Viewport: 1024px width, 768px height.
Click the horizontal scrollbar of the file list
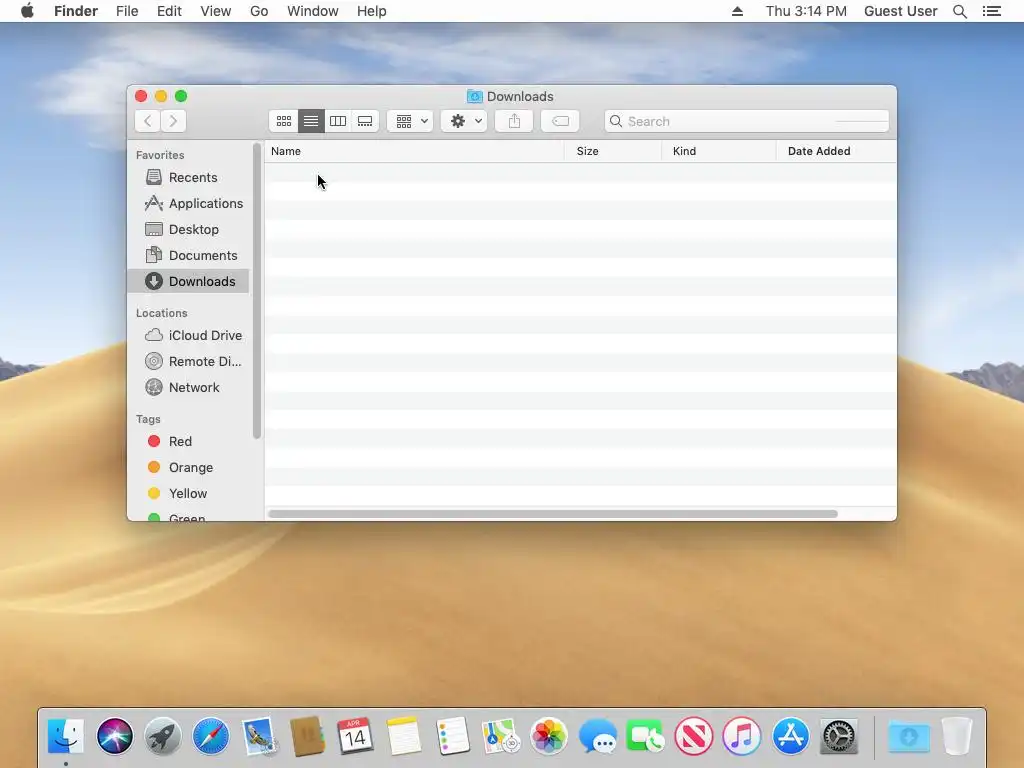point(552,514)
